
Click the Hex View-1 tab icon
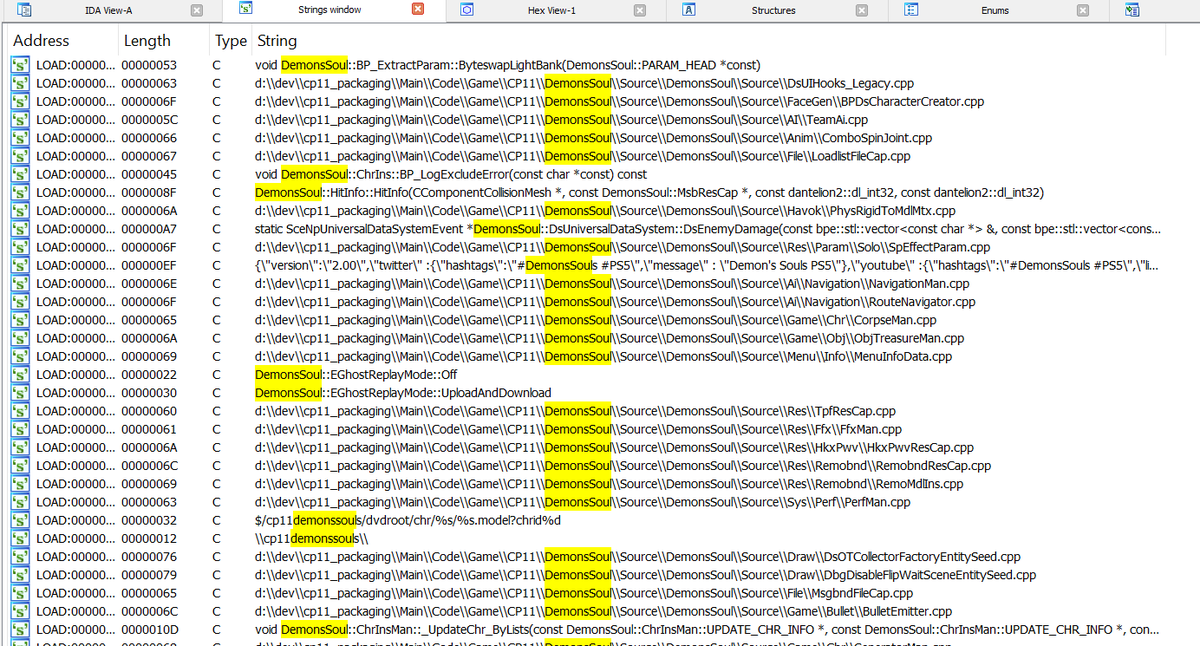pyautogui.click(x=467, y=10)
